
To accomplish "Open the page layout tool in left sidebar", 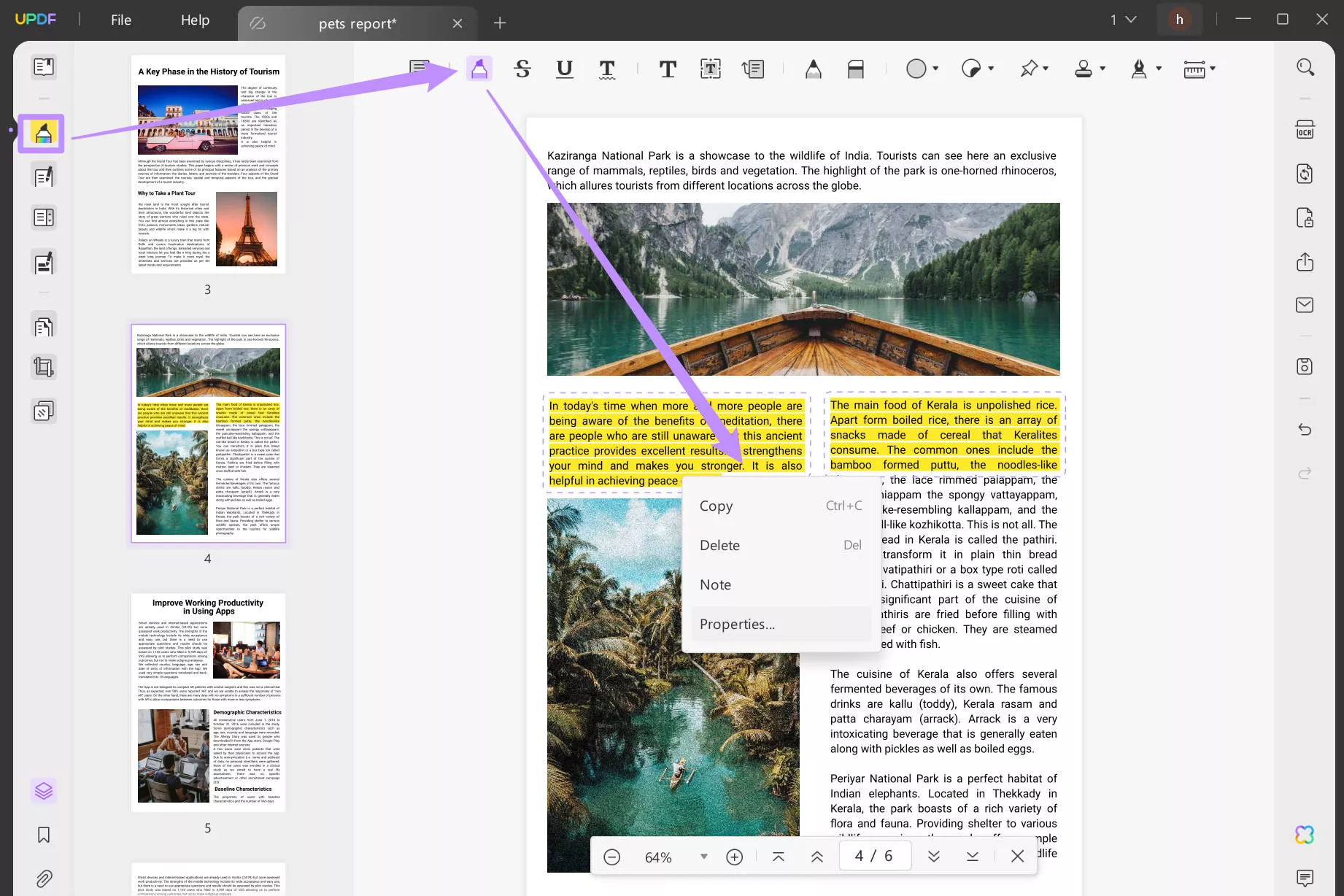I will 44,217.
